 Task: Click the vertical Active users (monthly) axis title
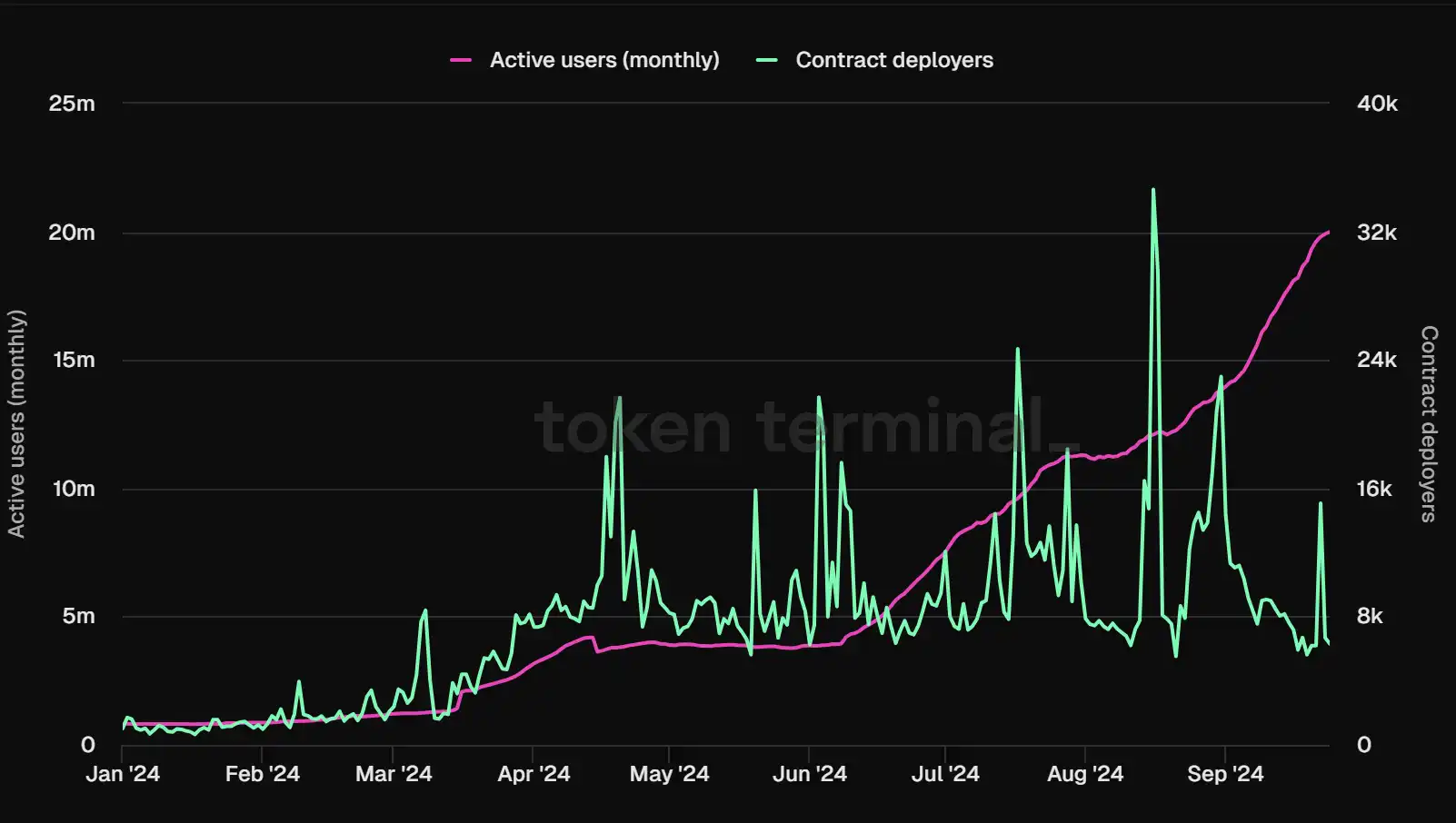click(16, 423)
